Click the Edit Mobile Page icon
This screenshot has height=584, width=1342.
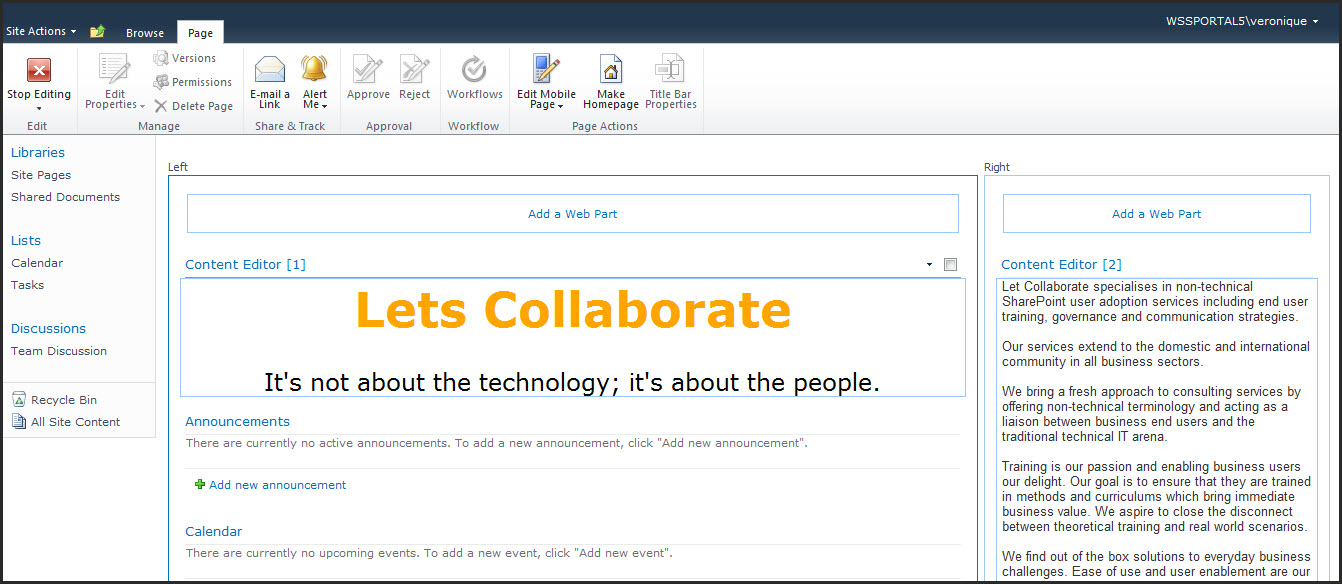(x=546, y=70)
